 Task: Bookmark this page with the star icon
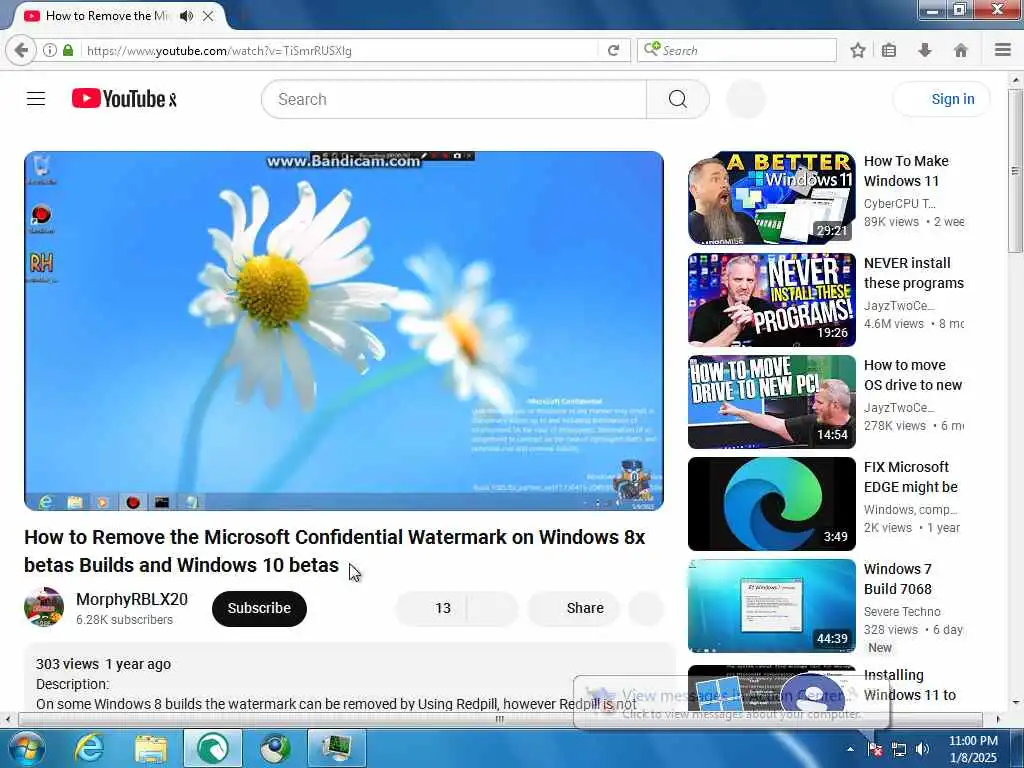858,50
